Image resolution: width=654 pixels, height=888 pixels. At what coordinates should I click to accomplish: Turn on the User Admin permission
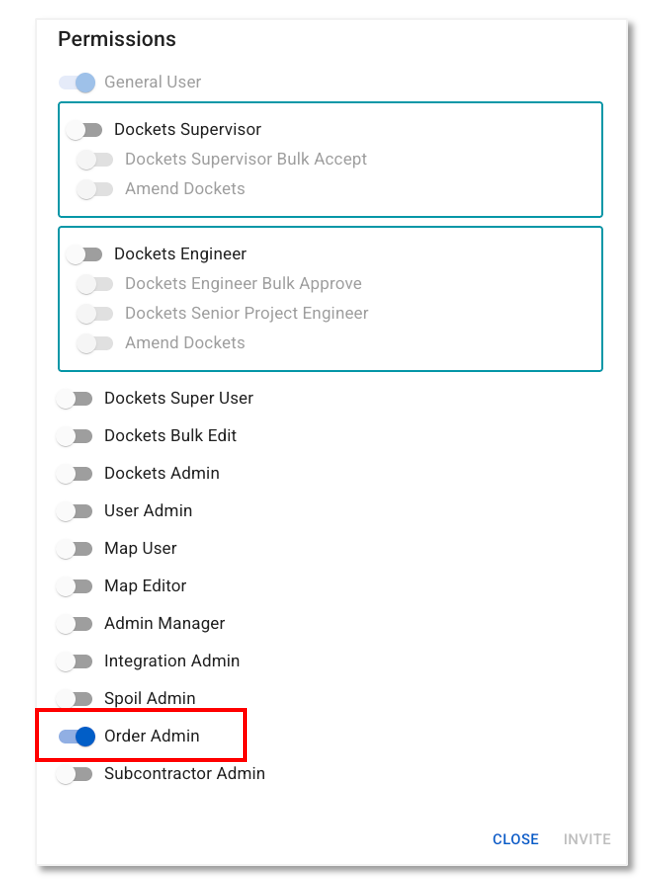76,511
